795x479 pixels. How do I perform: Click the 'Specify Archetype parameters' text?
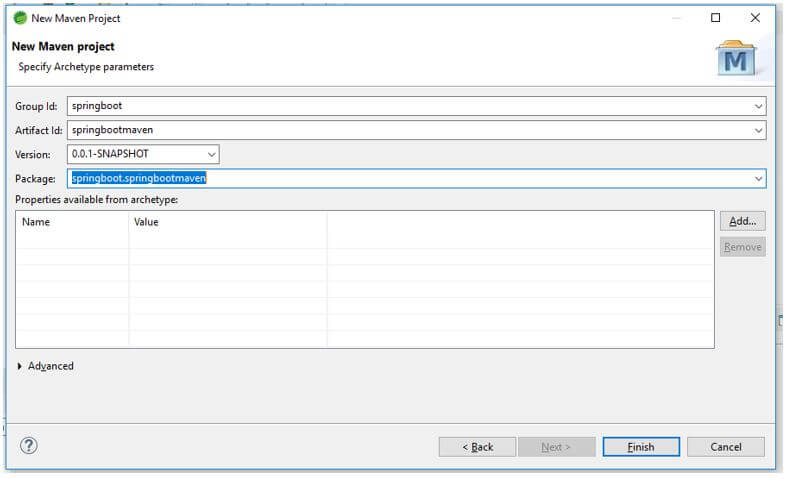[x=86, y=67]
